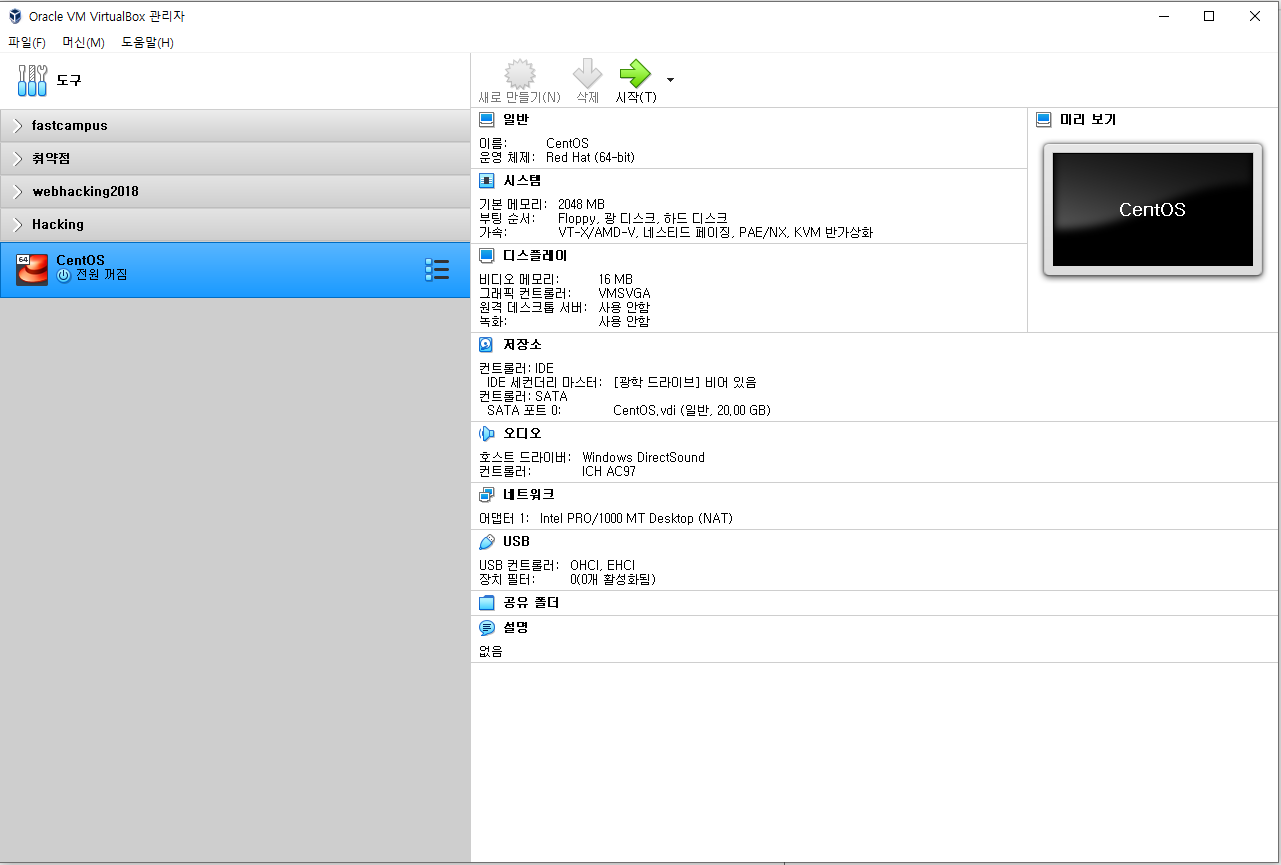Click the Audio (오디오) speaker icon
The height and width of the screenshot is (865, 1281).
click(x=487, y=434)
